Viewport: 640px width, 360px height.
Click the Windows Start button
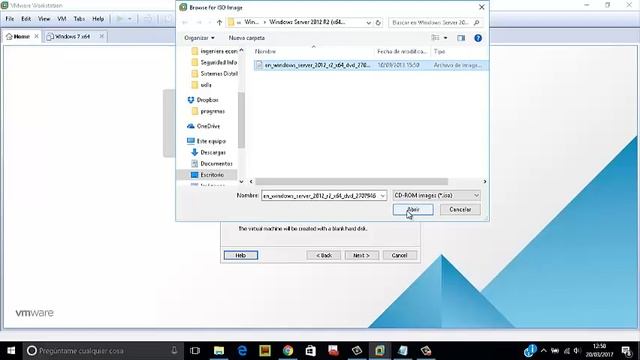click(x=11, y=351)
